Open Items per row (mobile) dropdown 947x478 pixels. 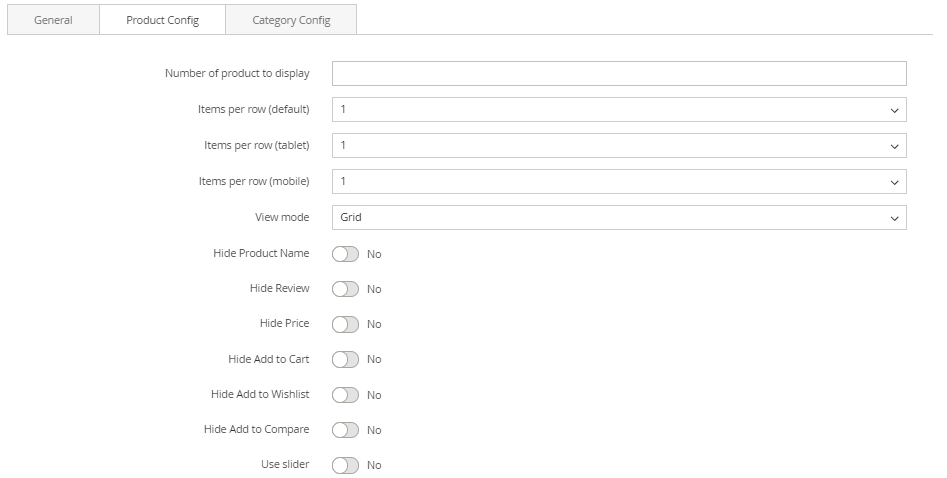click(x=618, y=182)
